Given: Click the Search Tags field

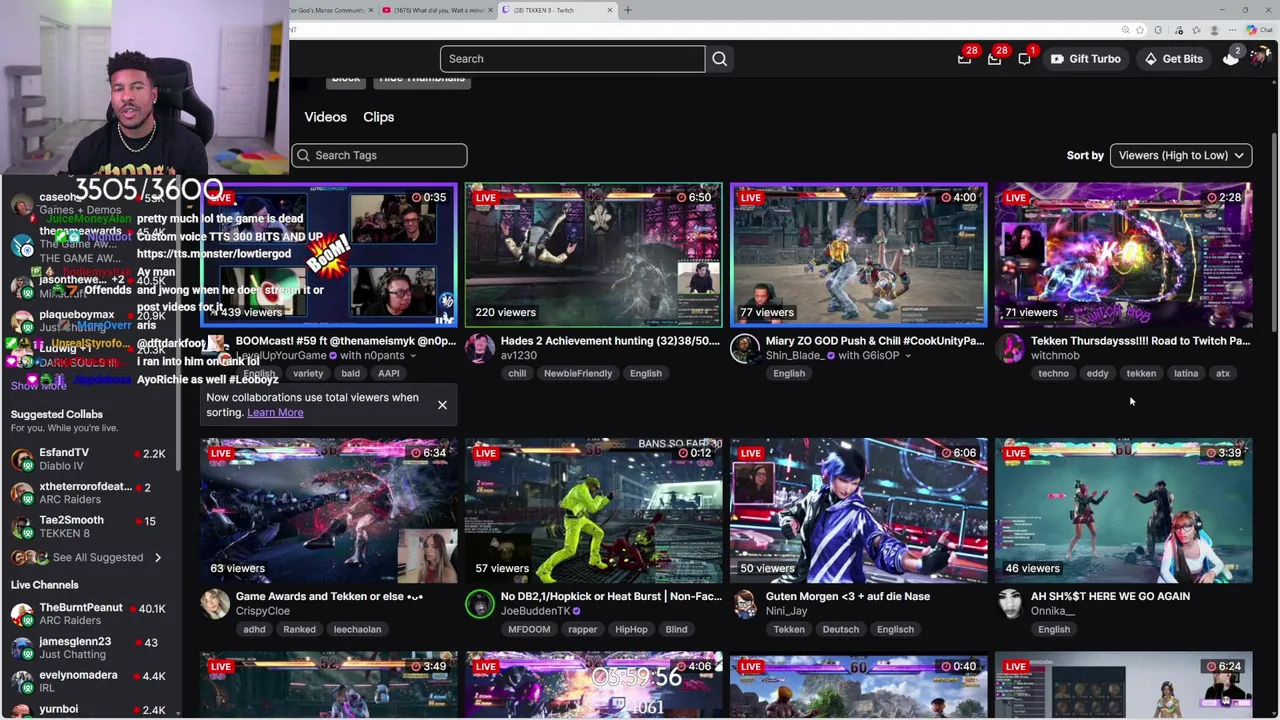Looking at the screenshot, I should click(x=379, y=155).
